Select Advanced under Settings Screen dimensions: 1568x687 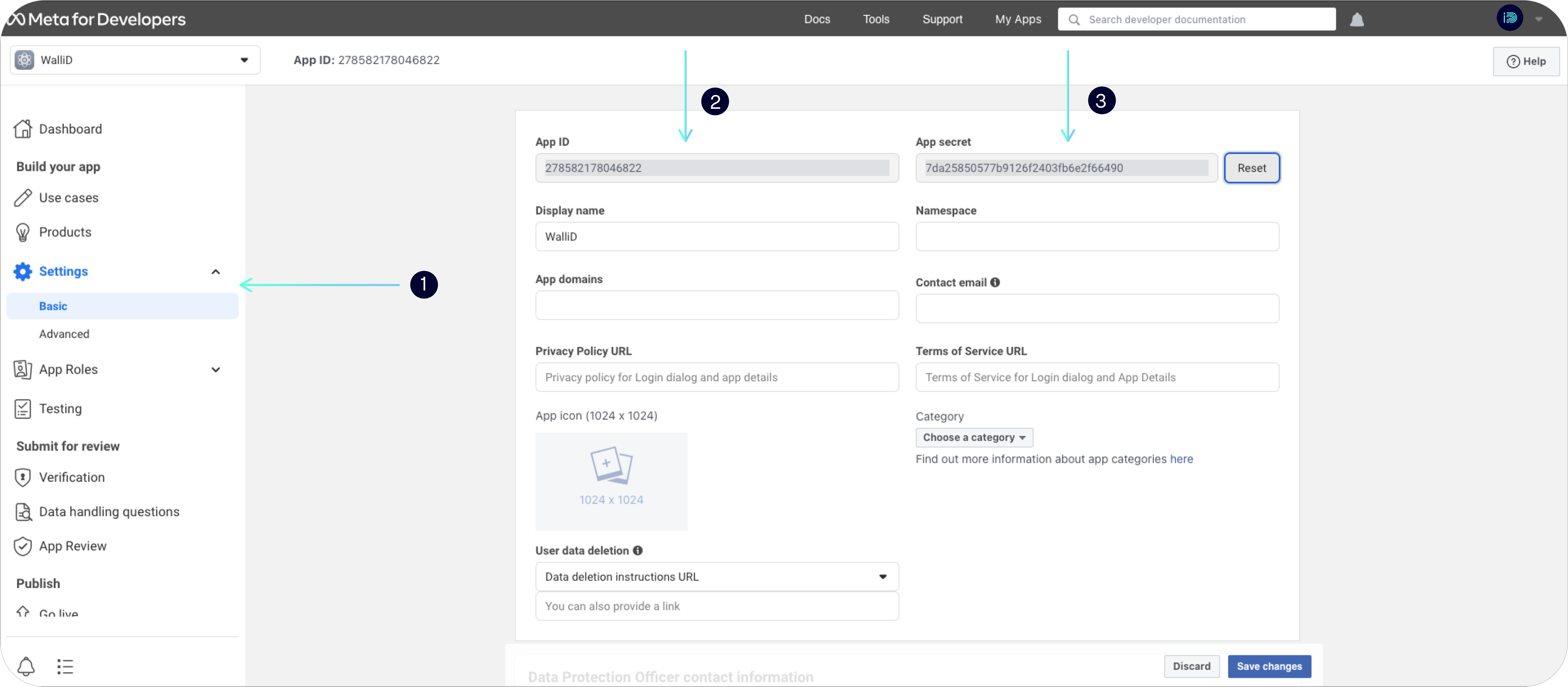pos(64,334)
